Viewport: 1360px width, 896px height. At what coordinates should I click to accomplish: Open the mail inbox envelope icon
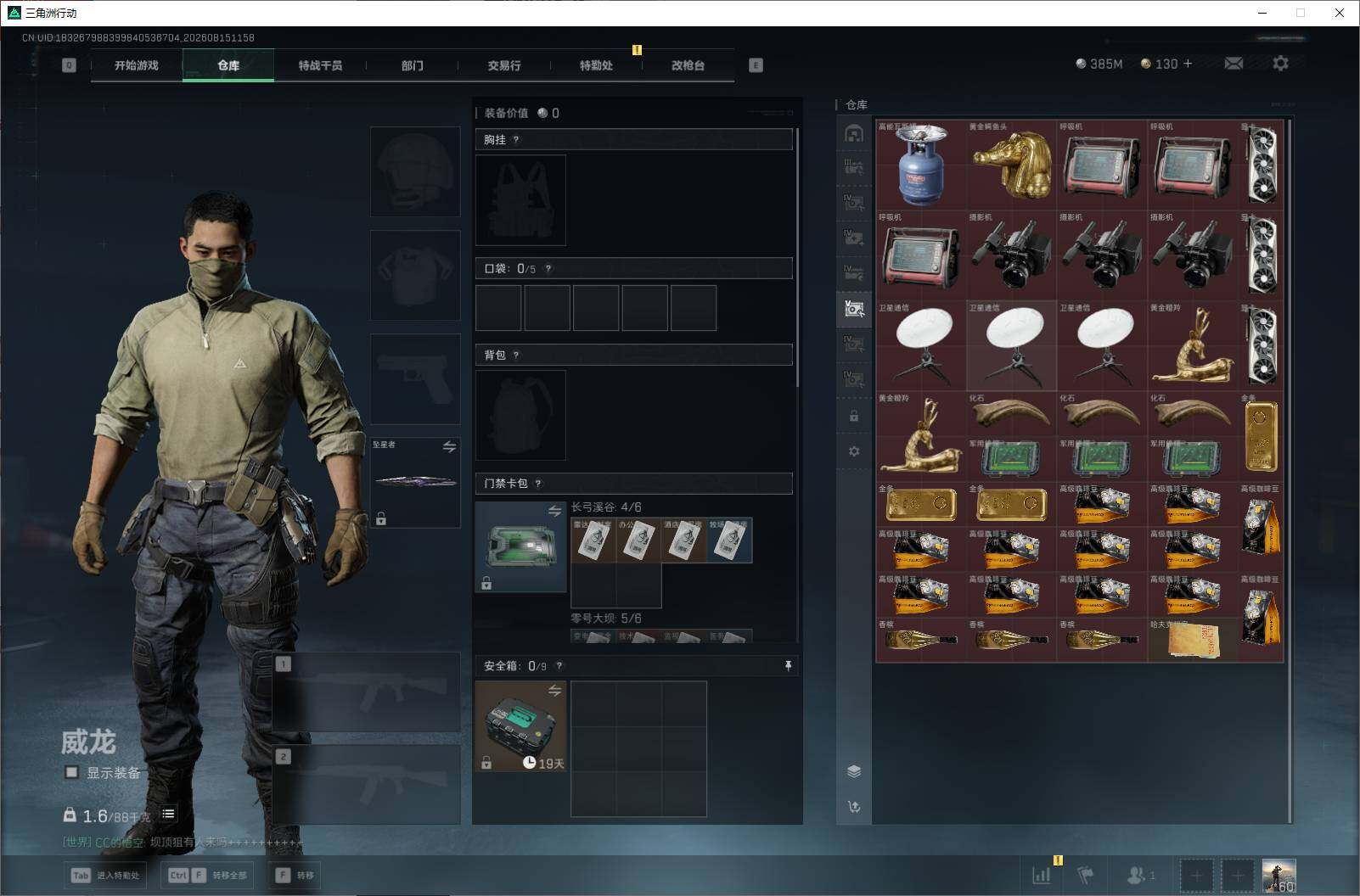[1234, 64]
